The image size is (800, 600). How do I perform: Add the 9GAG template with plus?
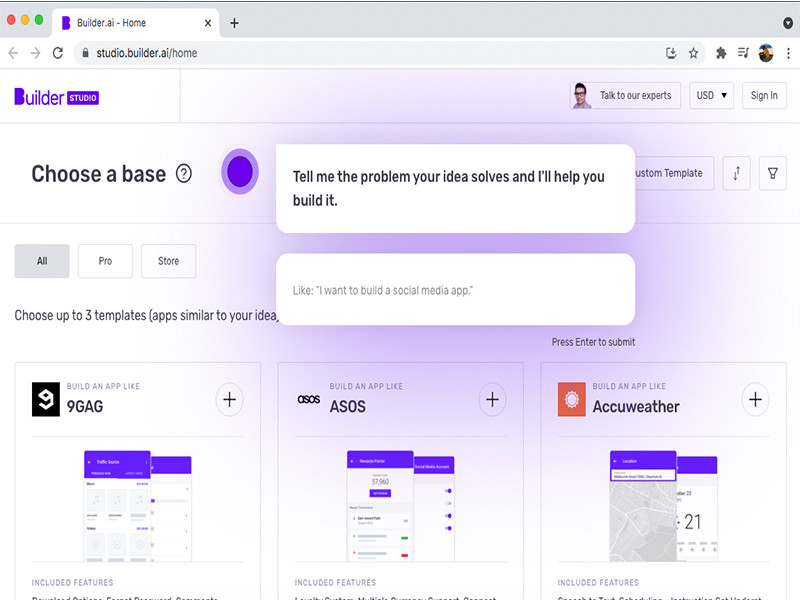230,400
